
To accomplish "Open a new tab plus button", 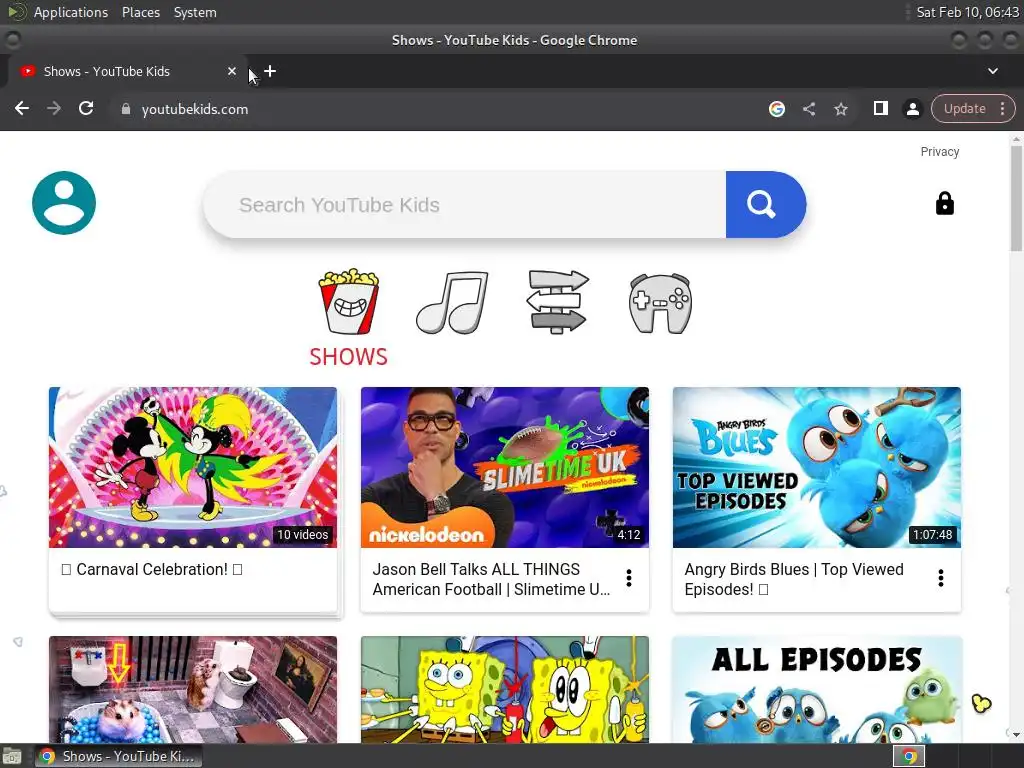I will (270, 71).
